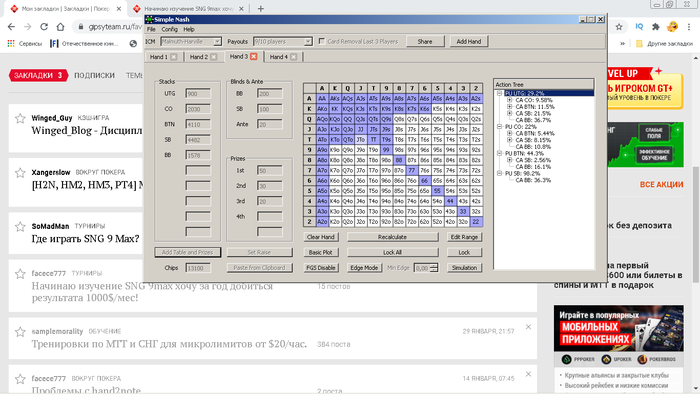The width and height of the screenshot is (700, 394).
Task: Collapse the PU CO: 22% tree node
Action: 500,127
